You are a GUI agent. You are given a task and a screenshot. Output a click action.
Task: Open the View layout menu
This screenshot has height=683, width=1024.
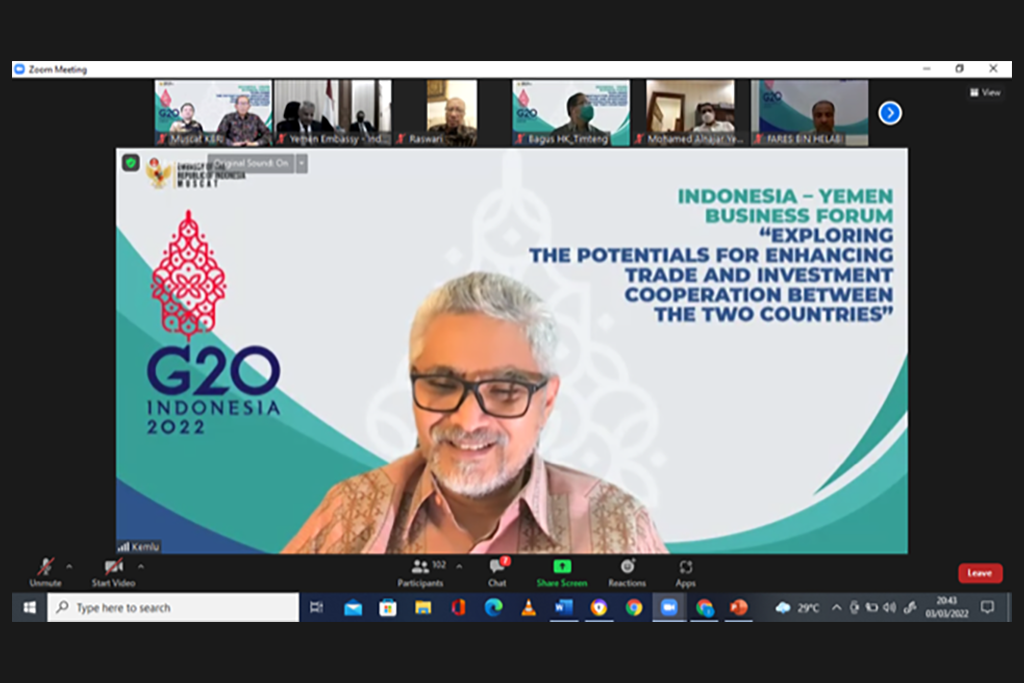(x=985, y=93)
